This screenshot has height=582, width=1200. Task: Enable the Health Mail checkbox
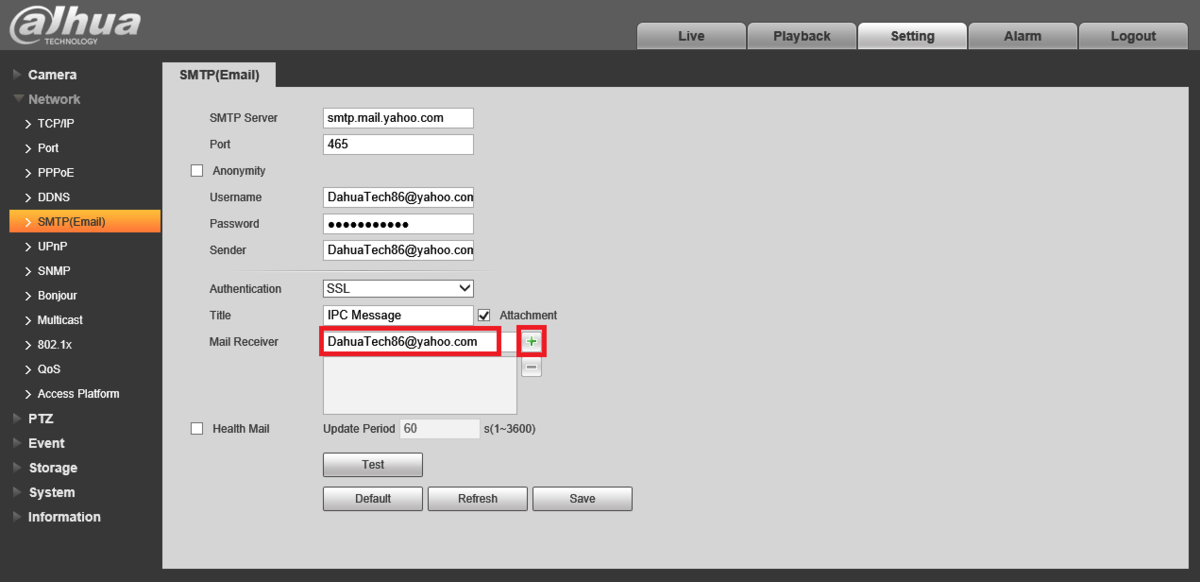(197, 429)
